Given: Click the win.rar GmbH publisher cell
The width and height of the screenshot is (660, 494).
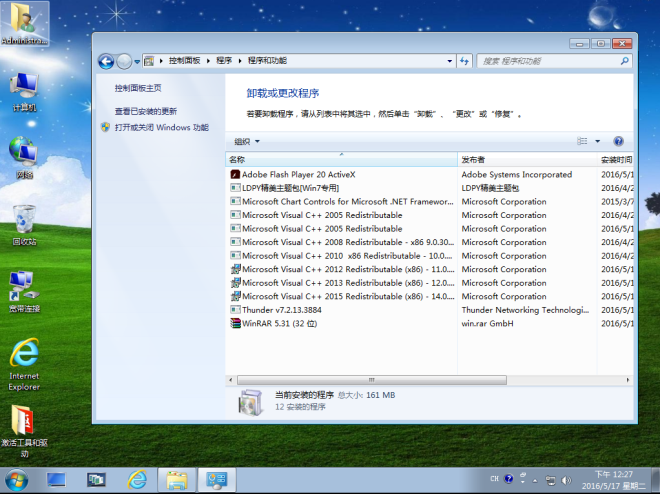Looking at the screenshot, I should pyautogui.click(x=487, y=323).
